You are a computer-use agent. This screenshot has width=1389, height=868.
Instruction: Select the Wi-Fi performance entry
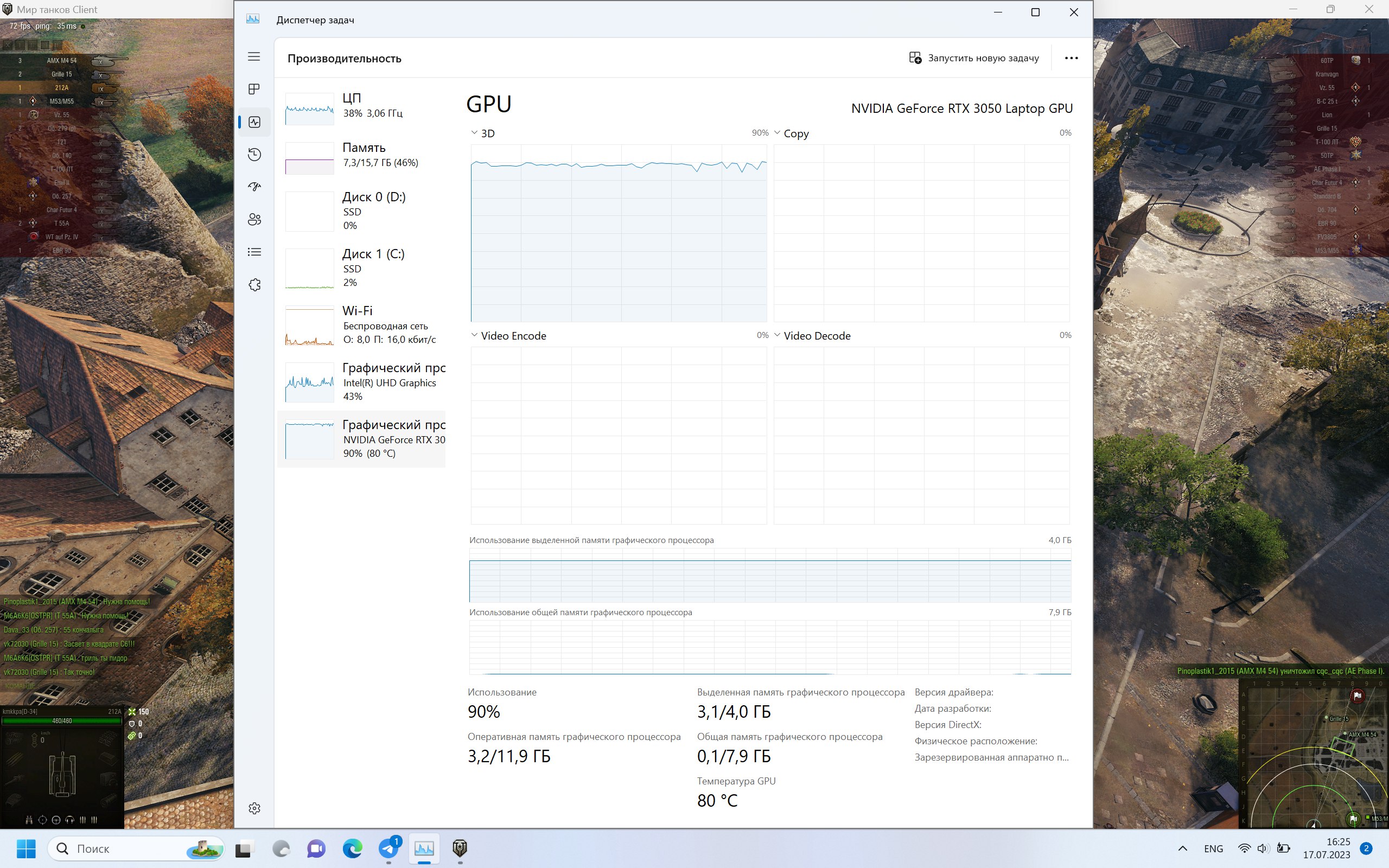(x=361, y=325)
